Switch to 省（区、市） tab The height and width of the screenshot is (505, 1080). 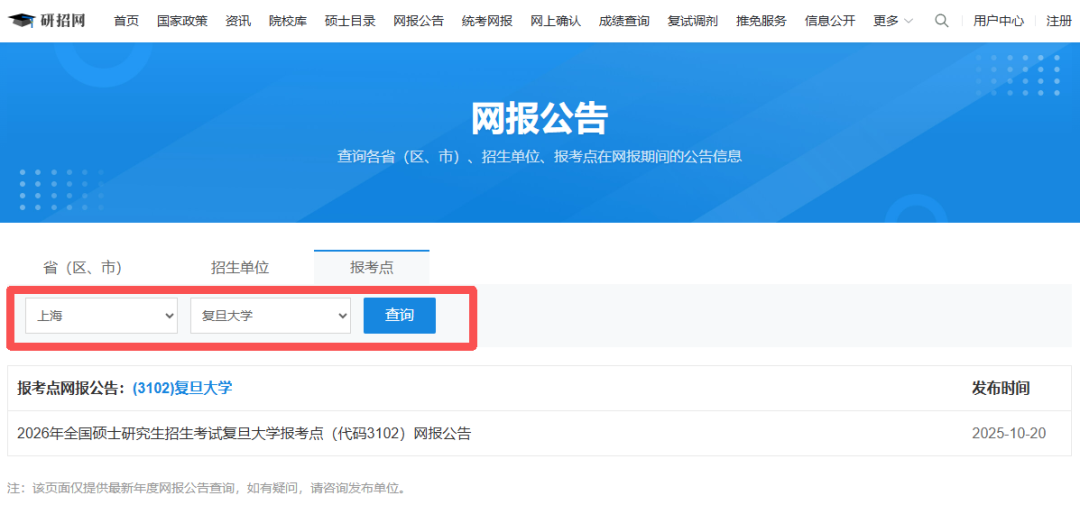click(82, 267)
